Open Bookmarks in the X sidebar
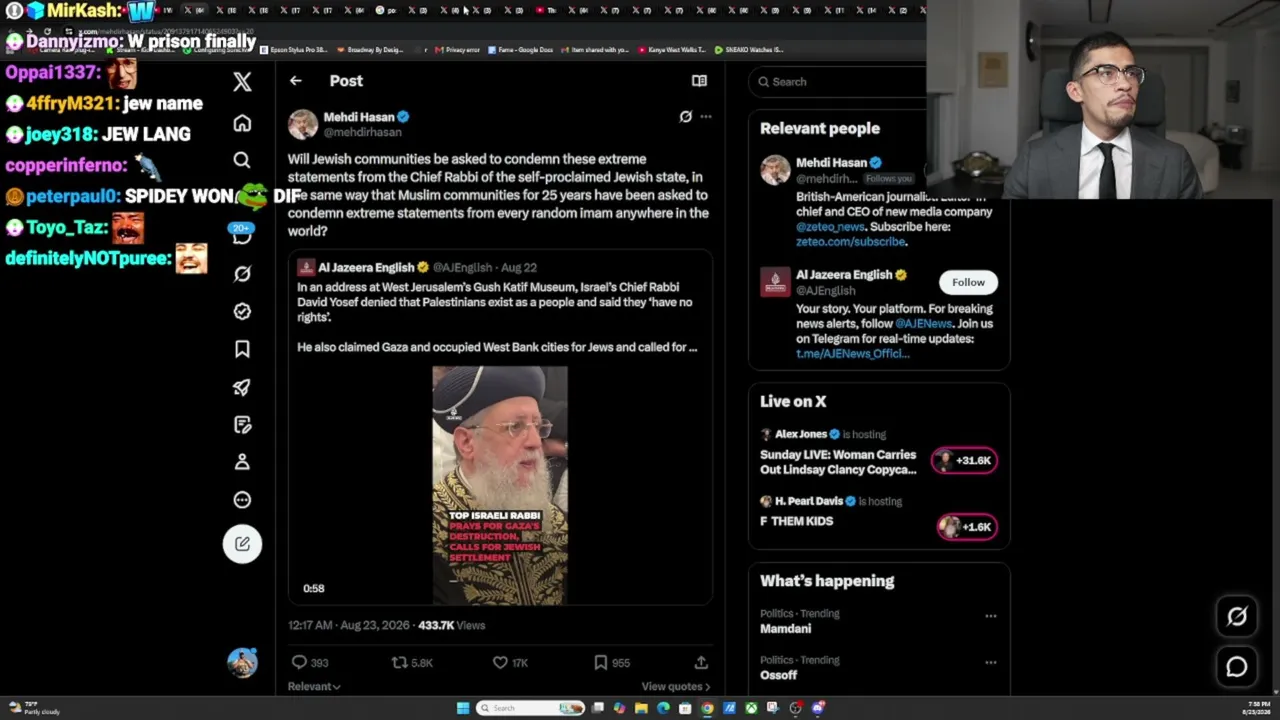The image size is (1280, 720). tap(242, 349)
